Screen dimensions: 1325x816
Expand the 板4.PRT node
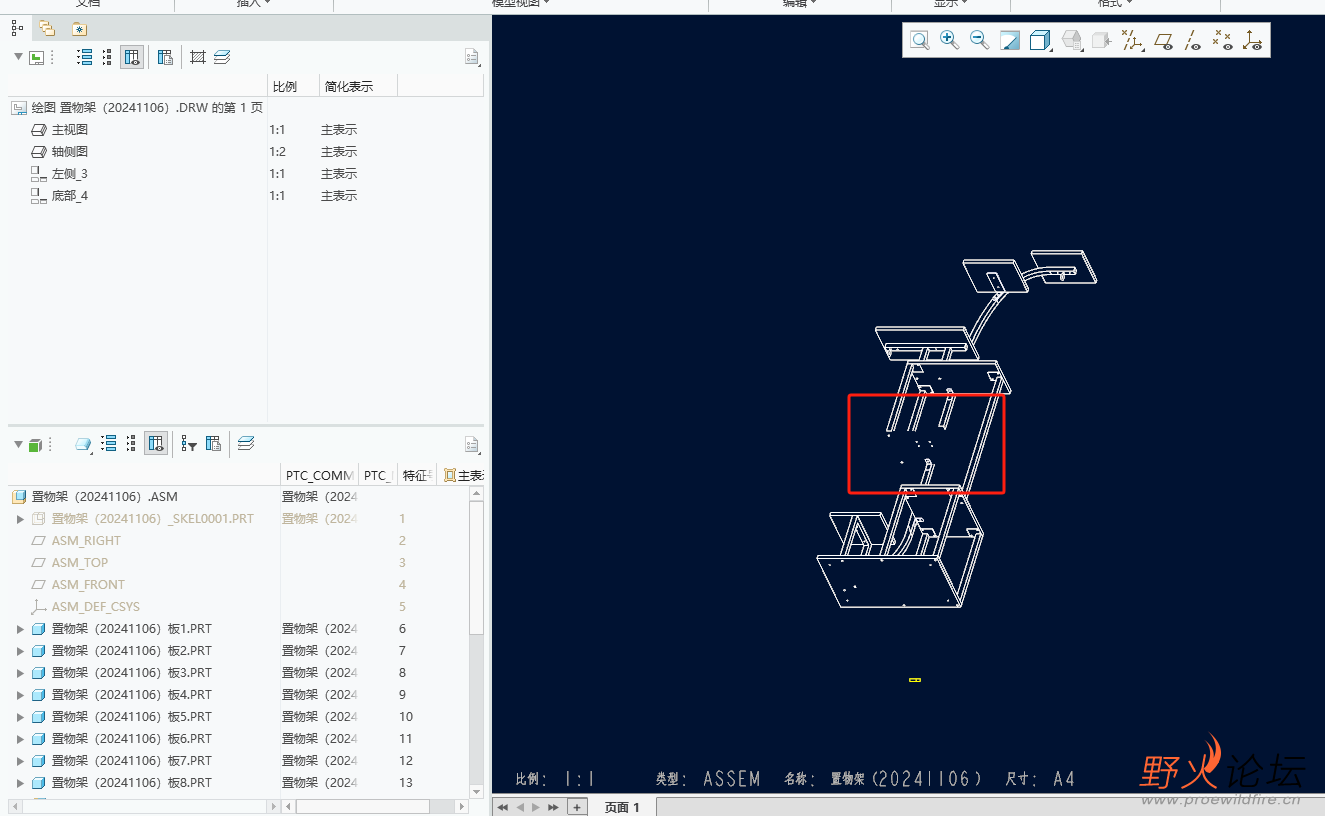[20, 695]
